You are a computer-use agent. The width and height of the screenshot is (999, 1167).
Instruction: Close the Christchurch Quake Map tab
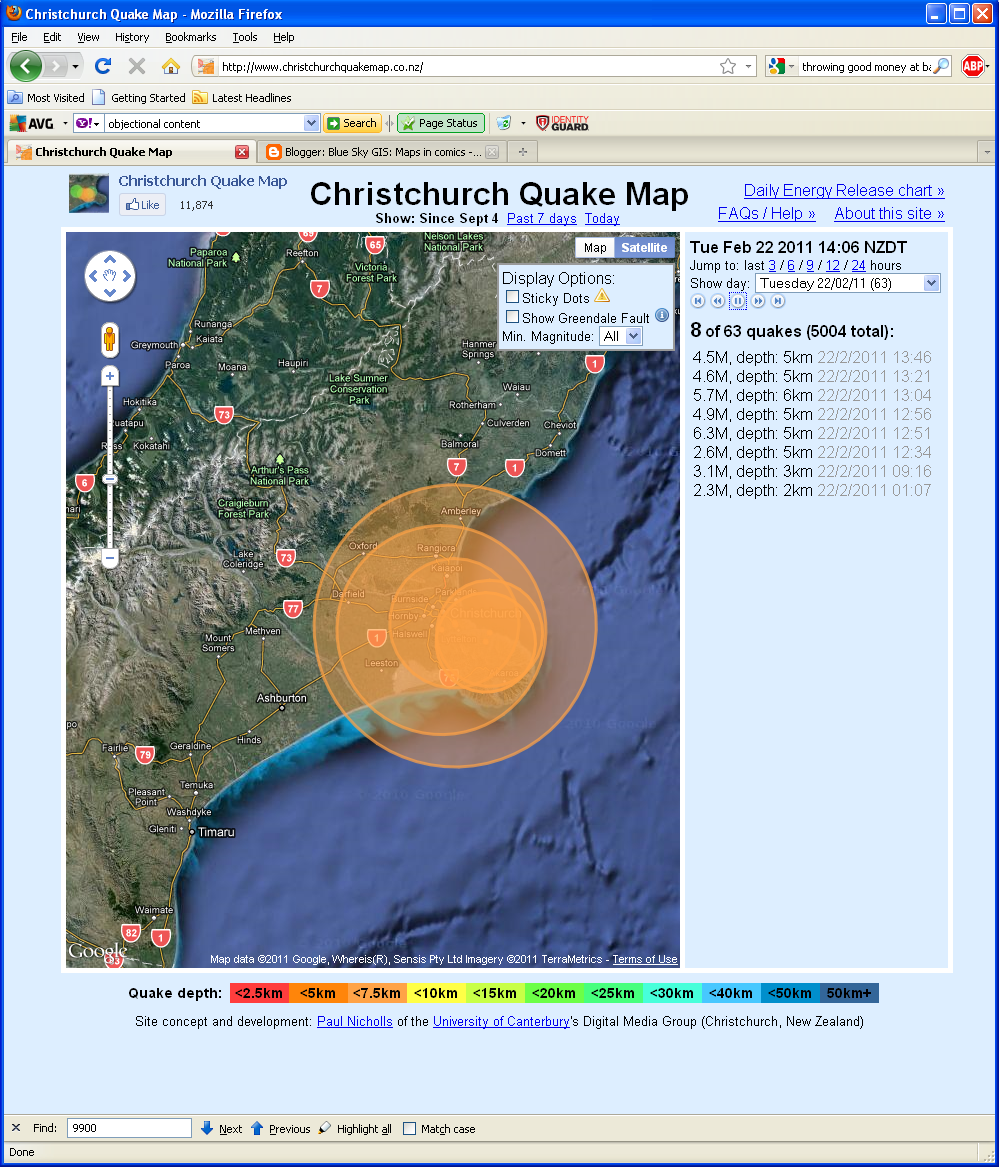241,152
